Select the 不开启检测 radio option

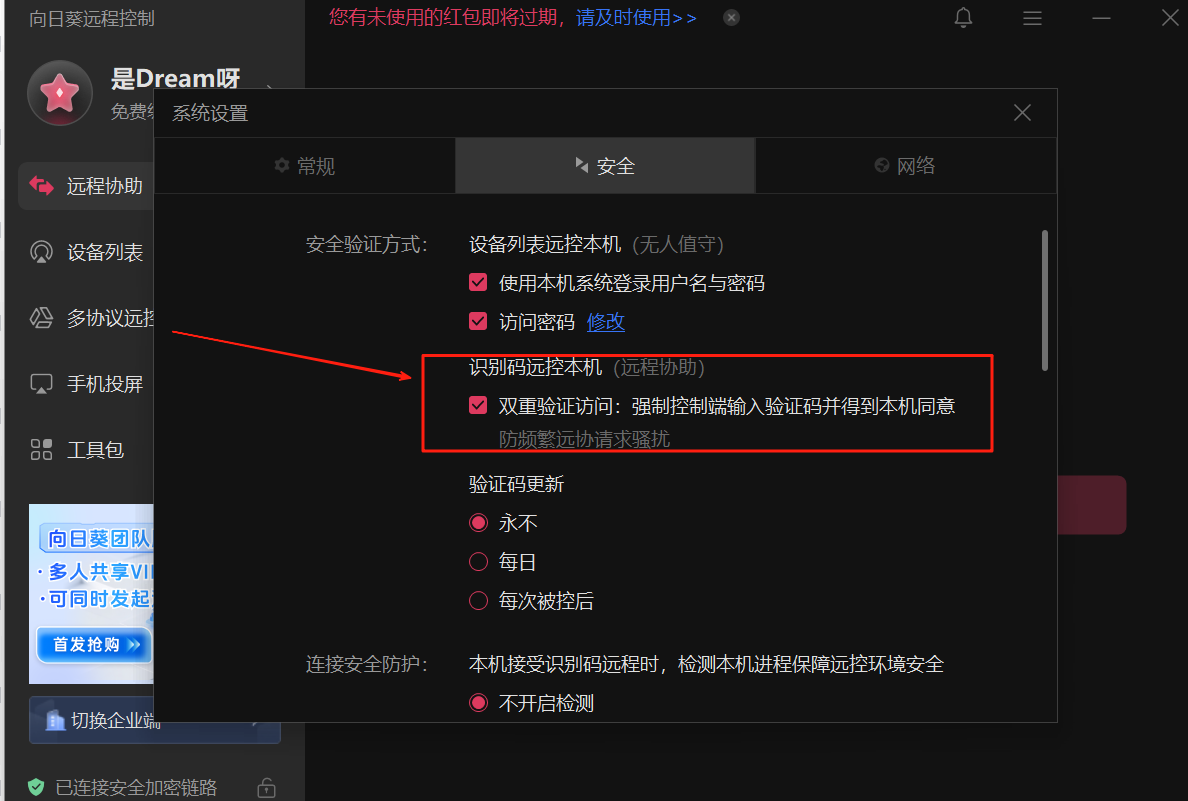pos(478,703)
